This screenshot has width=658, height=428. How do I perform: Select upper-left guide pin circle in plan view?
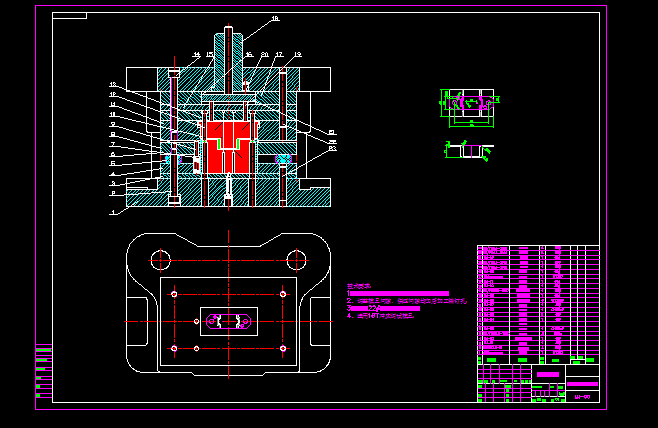160,260
